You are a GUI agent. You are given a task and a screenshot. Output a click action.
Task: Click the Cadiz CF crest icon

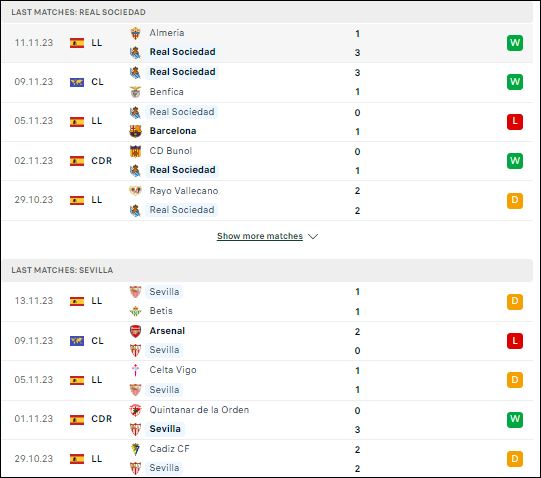(135, 449)
